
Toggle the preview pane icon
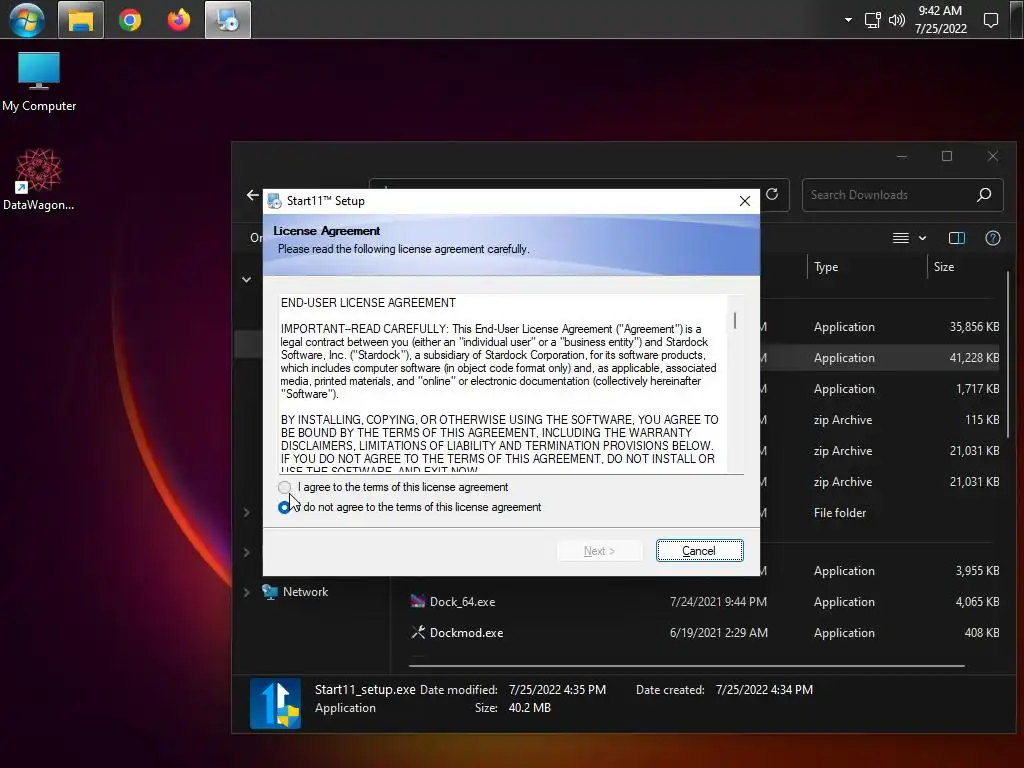(957, 238)
